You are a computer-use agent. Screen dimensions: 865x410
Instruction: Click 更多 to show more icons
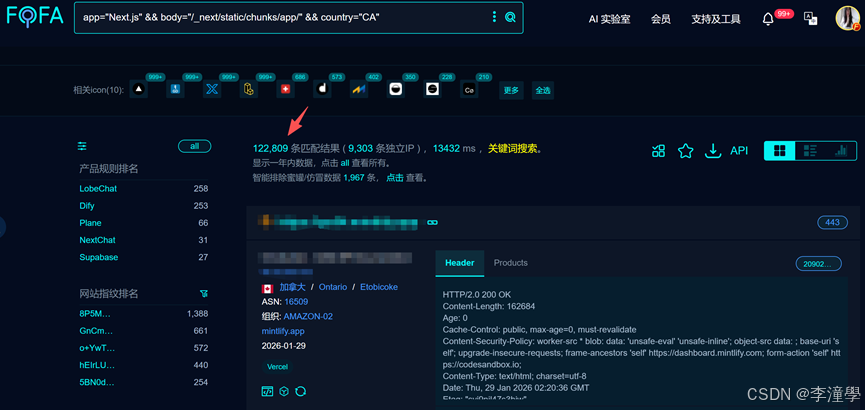tap(511, 90)
